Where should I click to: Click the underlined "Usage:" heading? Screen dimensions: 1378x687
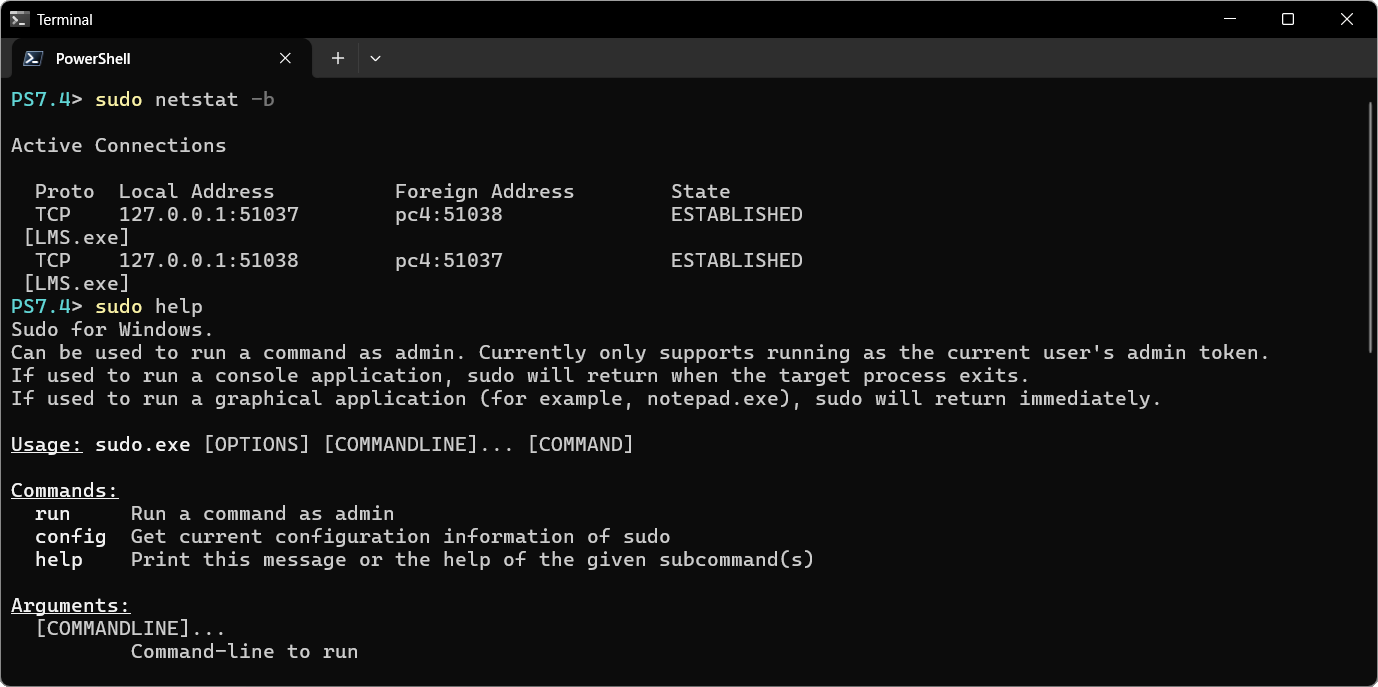[x=46, y=444]
